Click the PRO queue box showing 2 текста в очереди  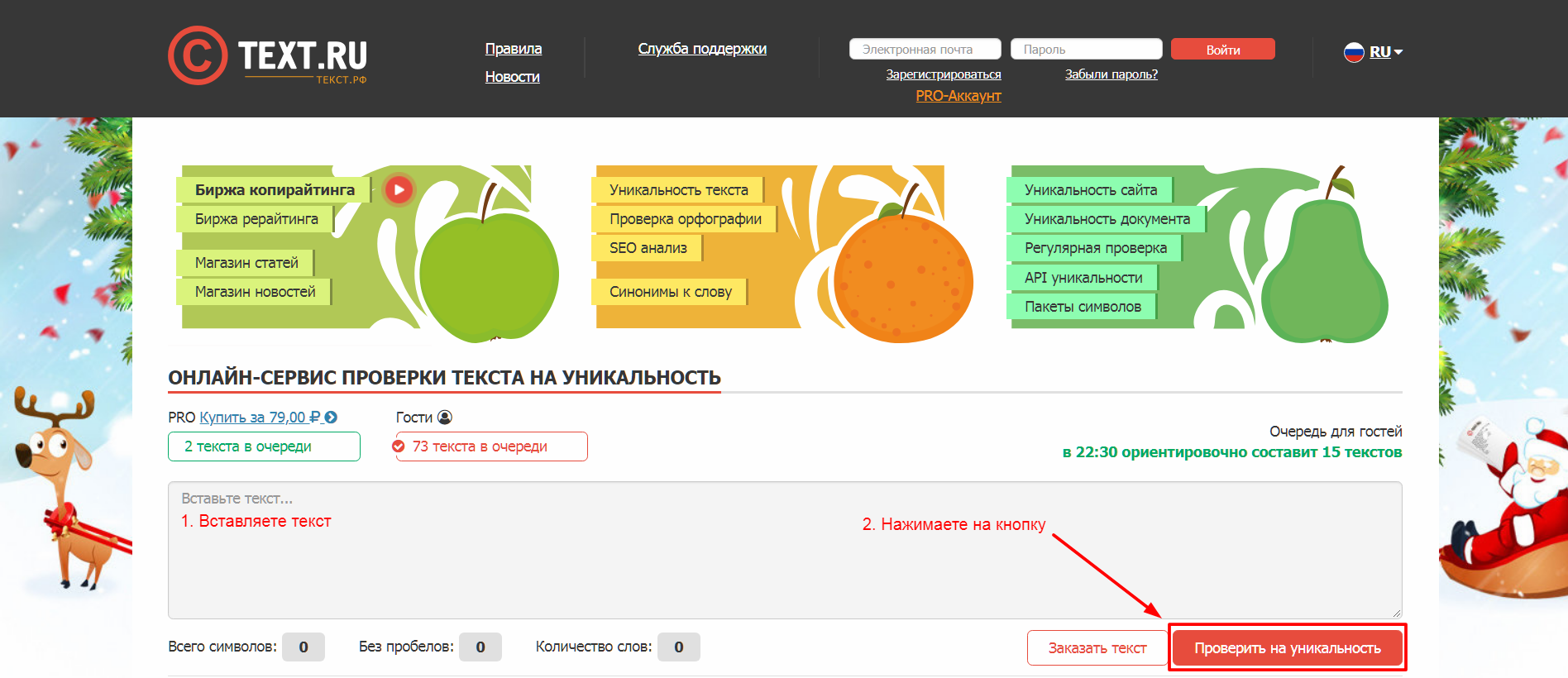pyautogui.click(x=264, y=446)
